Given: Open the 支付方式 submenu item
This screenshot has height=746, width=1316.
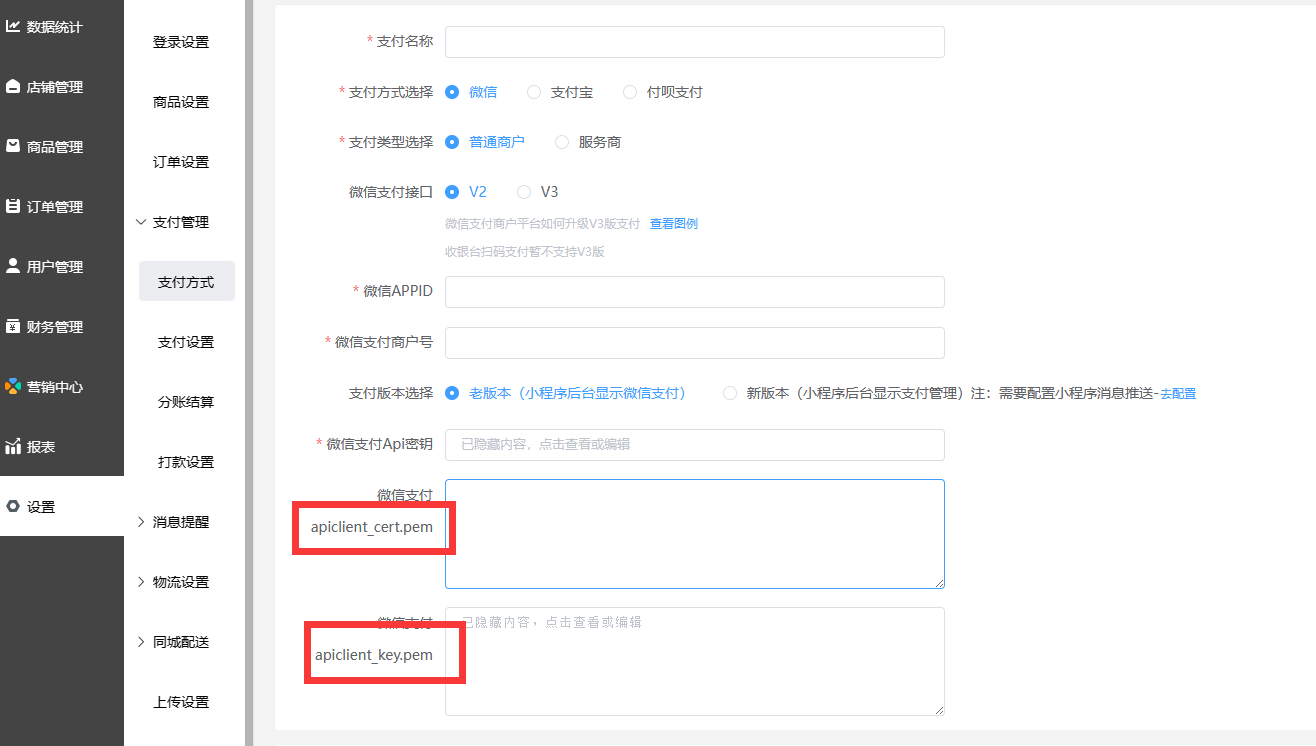Looking at the screenshot, I should 186,282.
